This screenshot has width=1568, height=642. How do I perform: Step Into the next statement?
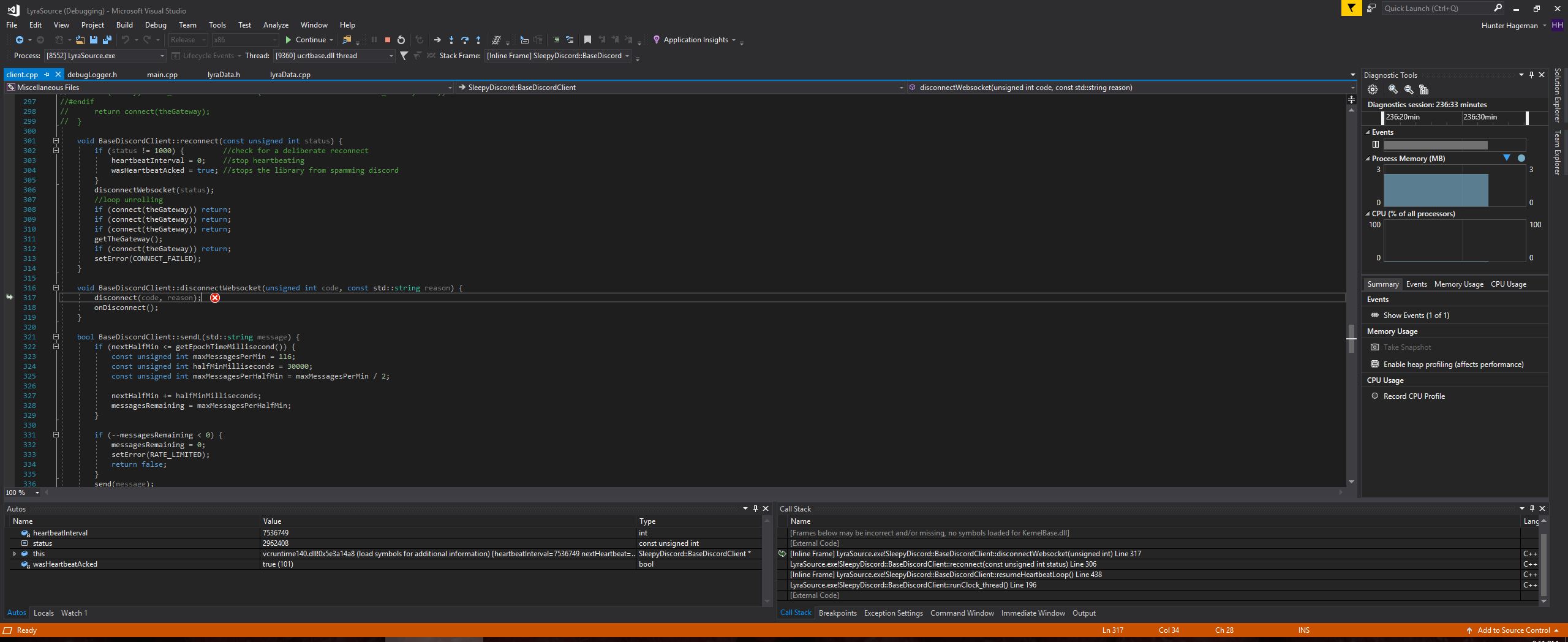[x=451, y=40]
